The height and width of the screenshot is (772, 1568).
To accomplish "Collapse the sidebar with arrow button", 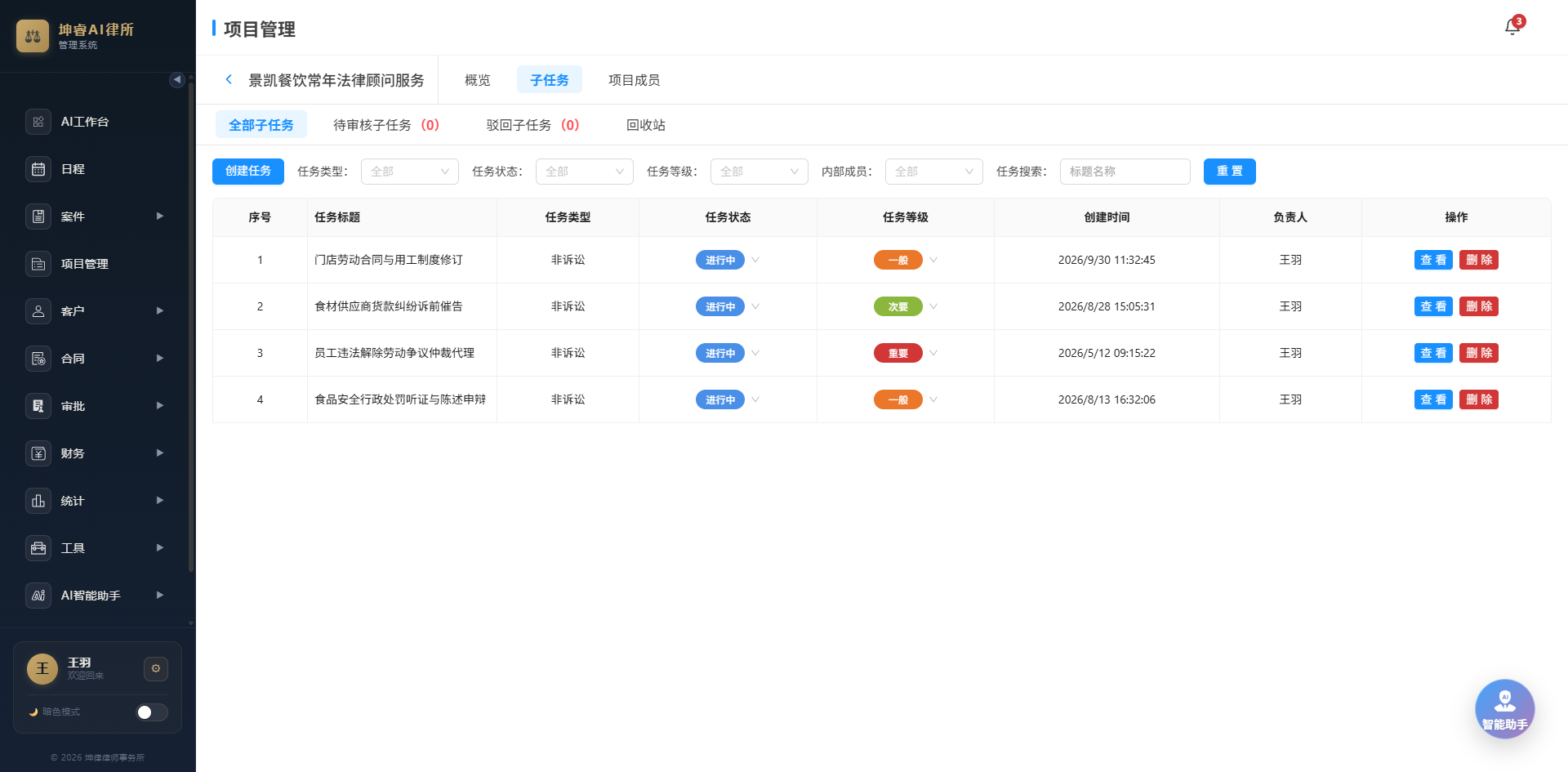I will 176,79.
